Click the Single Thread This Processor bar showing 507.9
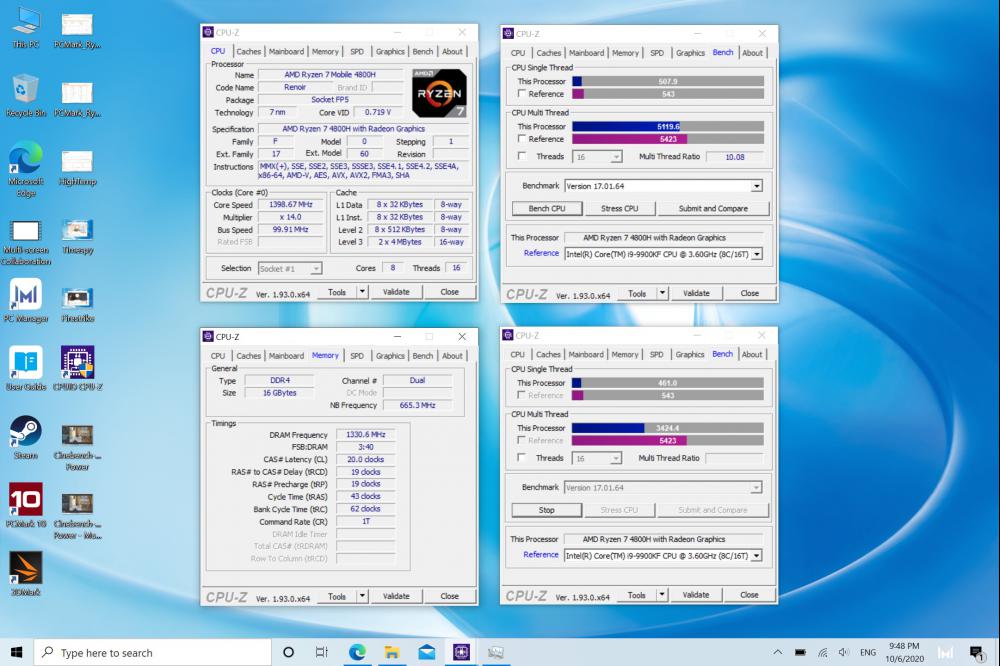This screenshot has height=666, width=1000. tap(668, 82)
